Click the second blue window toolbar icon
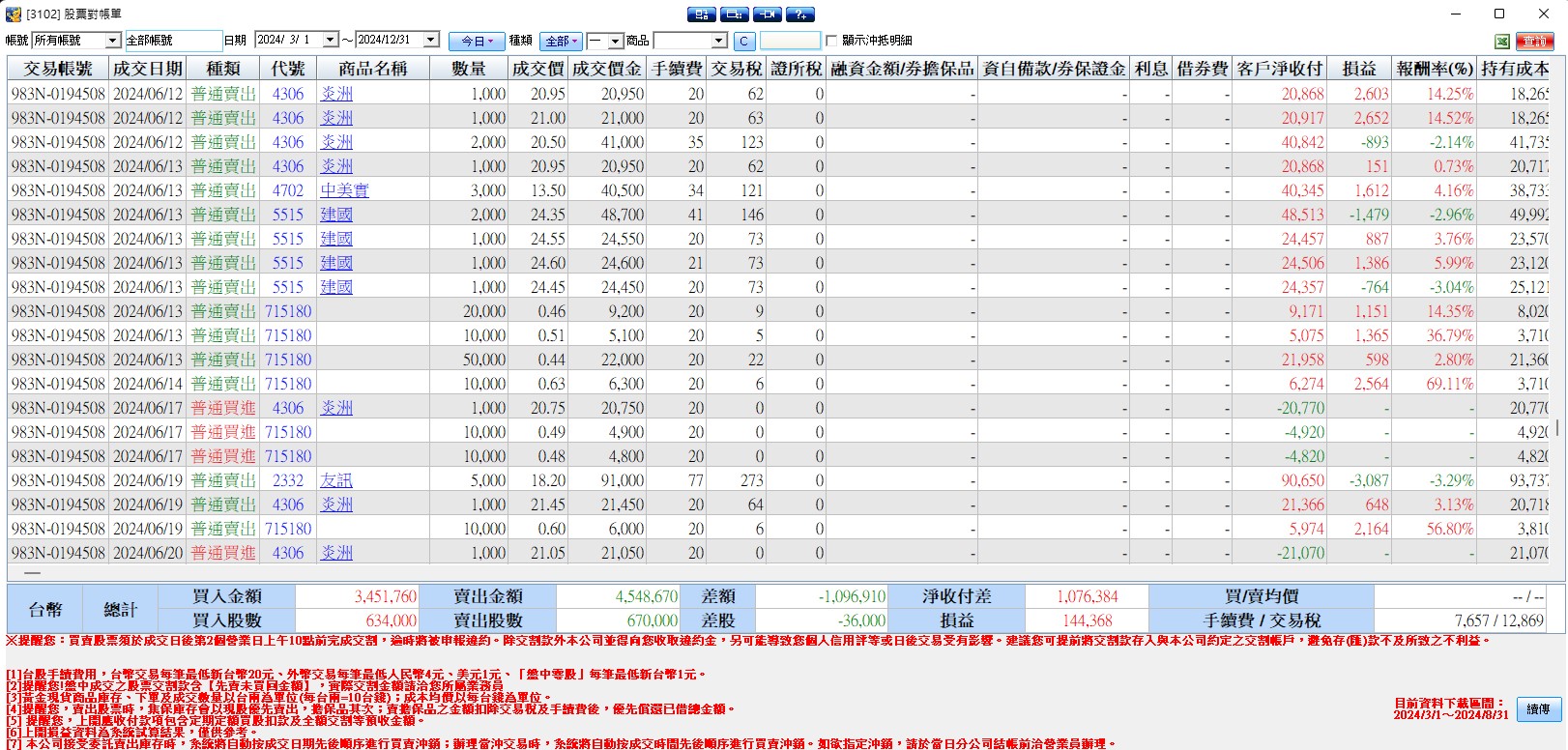The height and width of the screenshot is (750, 1568). (735, 14)
